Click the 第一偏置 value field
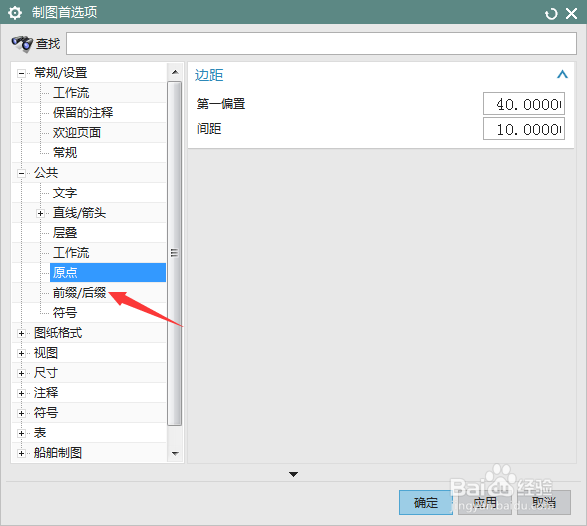 [x=524, y=104]
